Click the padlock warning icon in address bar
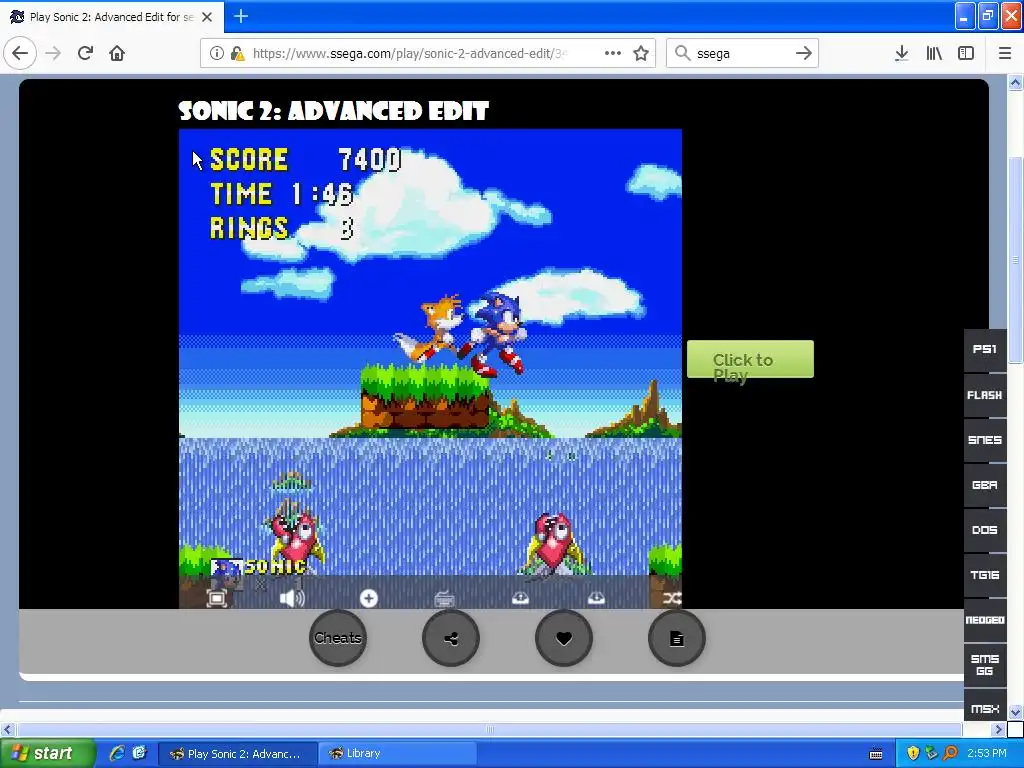The width and height of the screenshot is (1024, 768). coord(238,54)
